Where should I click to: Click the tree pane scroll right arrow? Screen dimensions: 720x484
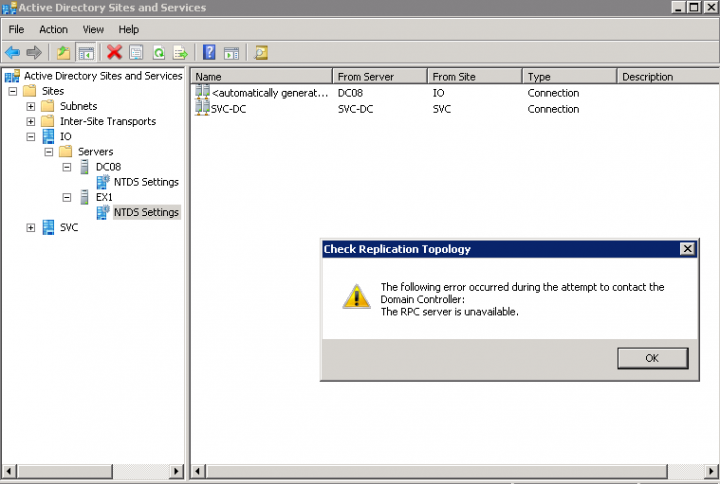pos(176,471)
